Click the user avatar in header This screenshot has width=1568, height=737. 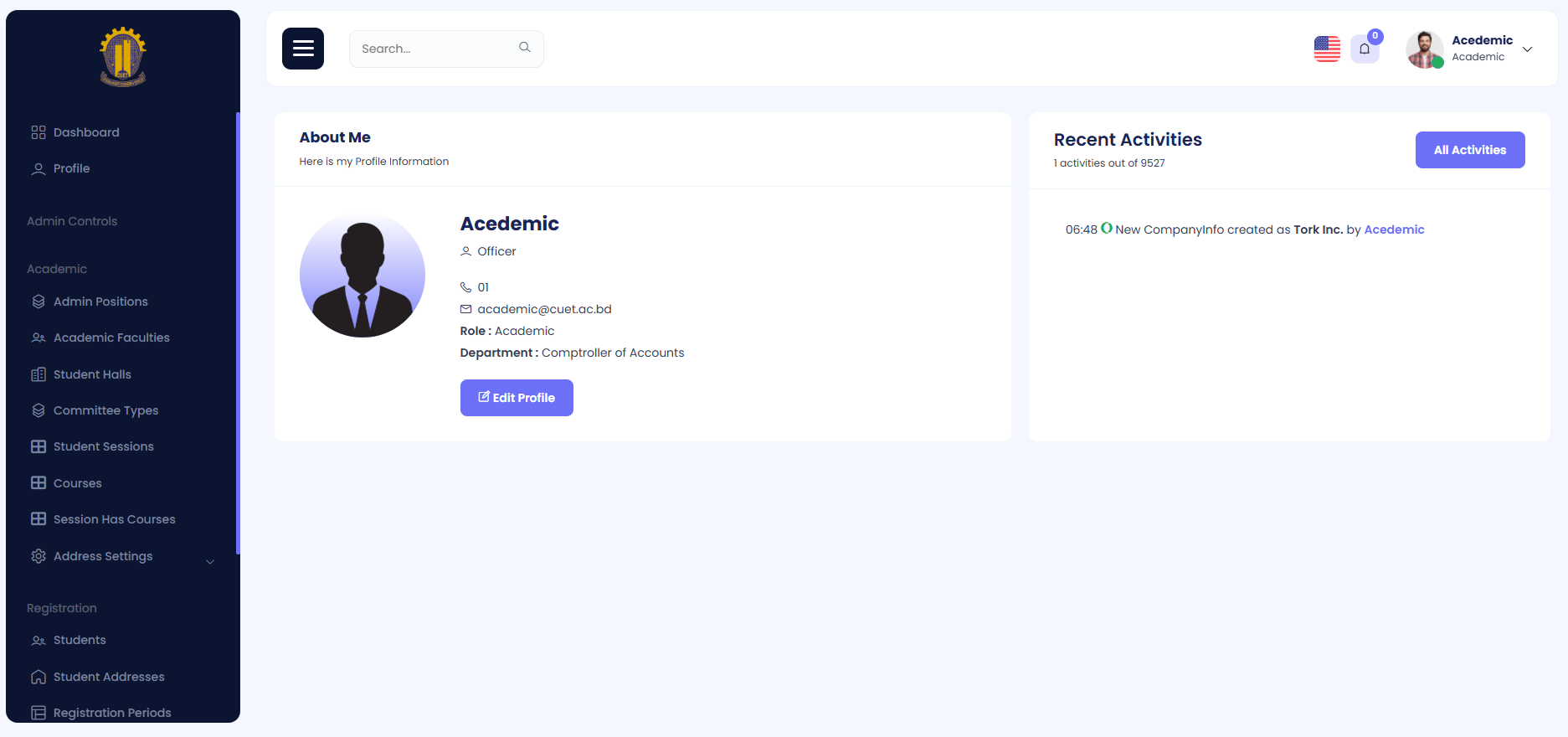tap(1424, 49)
